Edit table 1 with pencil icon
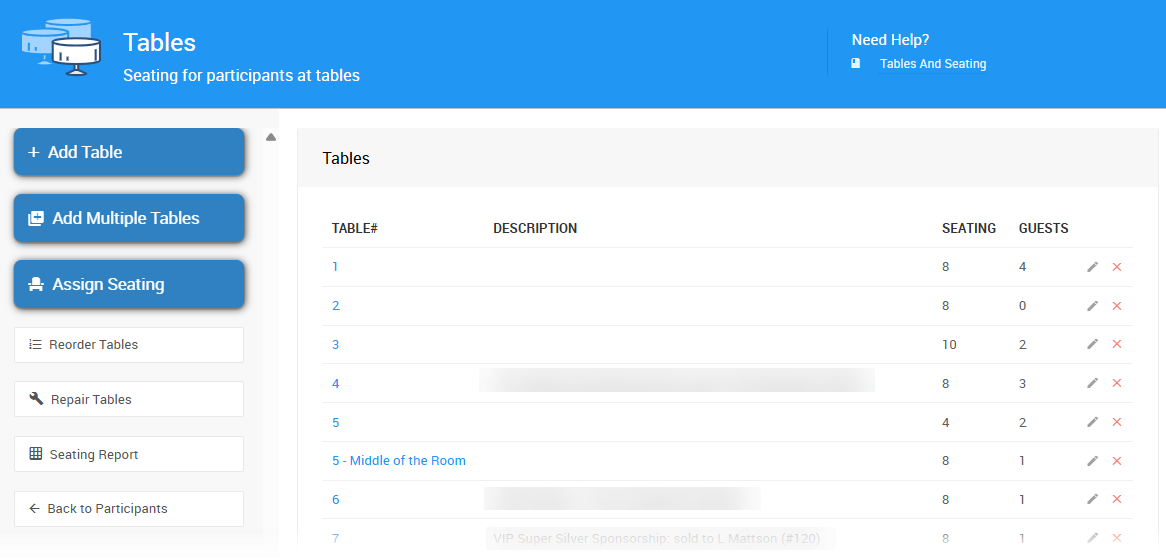The width and height of the screenshot is (1166, 559). tap(1092, 267)
